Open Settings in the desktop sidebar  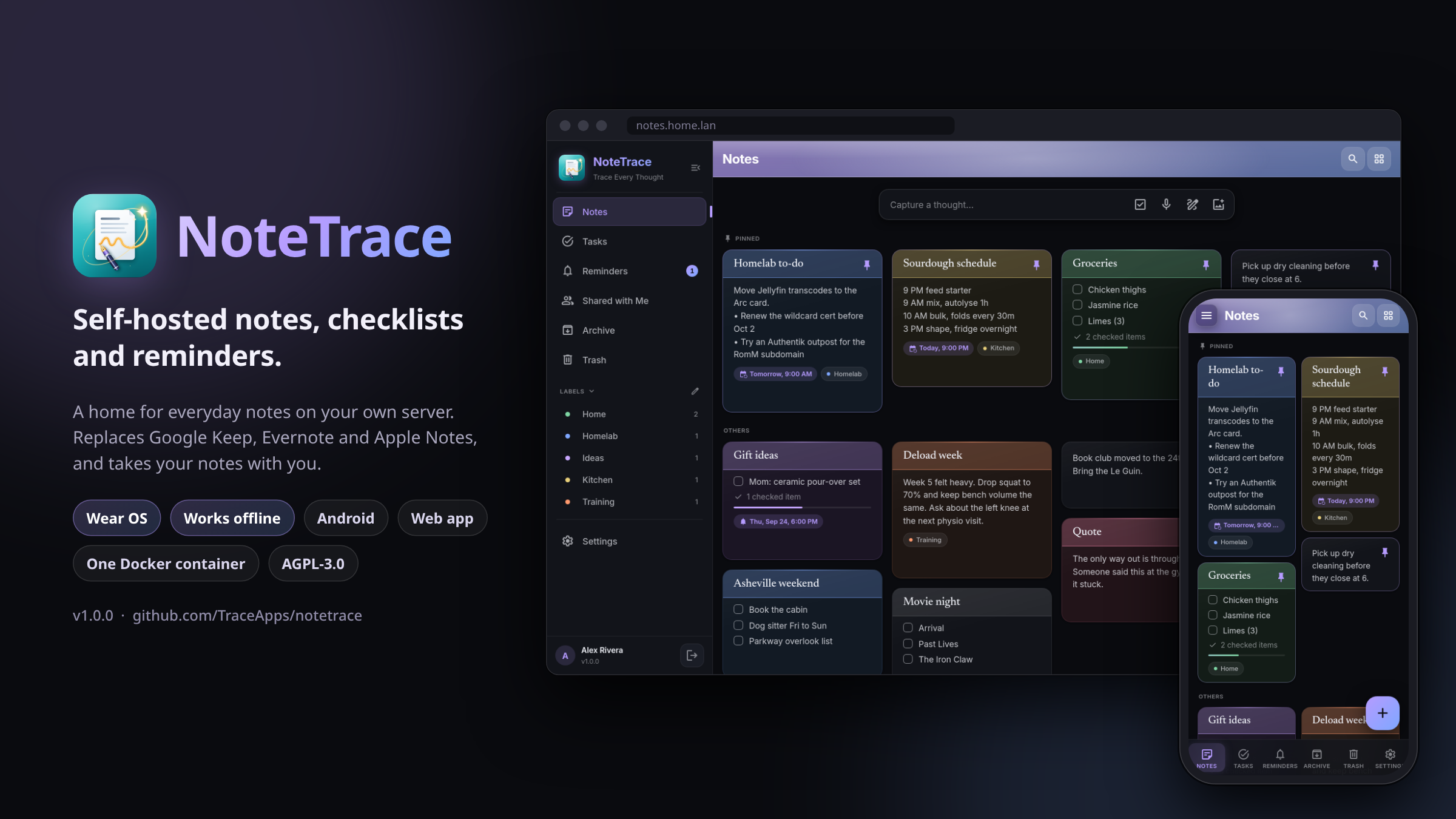pyautogui.click(x=629, y=541)
